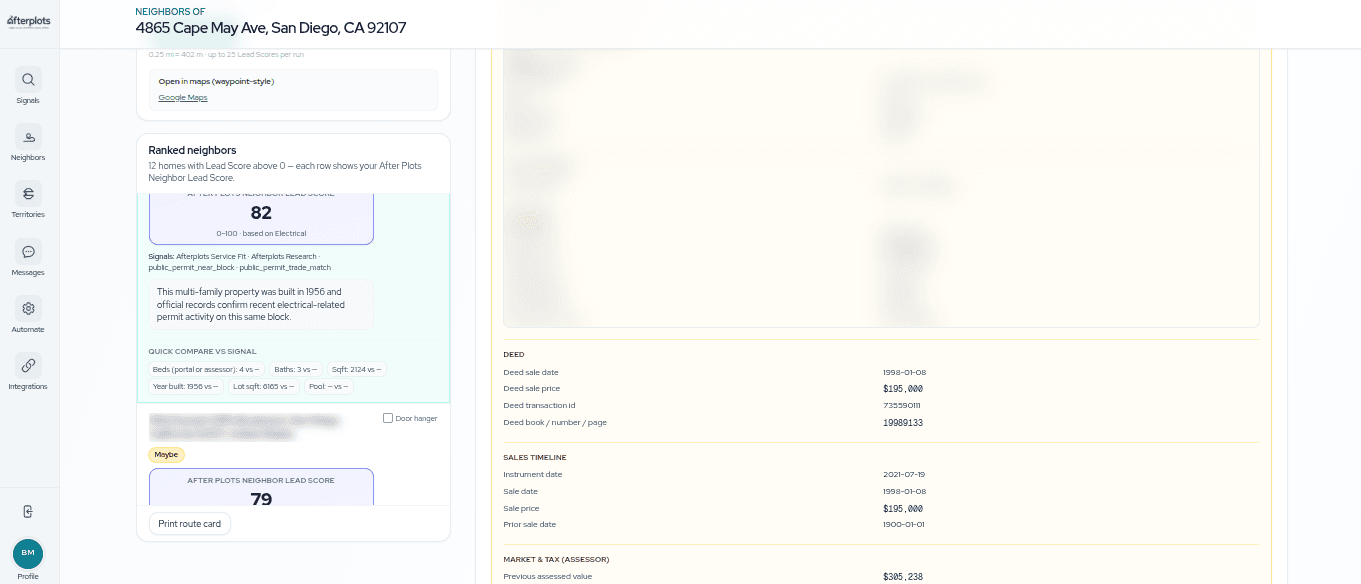
Task: Click the Baths 3 vs chip
Action: coord(296,370)
